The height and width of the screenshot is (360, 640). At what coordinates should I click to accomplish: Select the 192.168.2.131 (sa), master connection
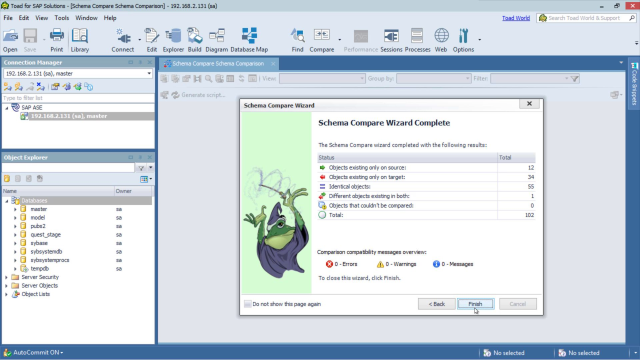click(x=69, y=116)
